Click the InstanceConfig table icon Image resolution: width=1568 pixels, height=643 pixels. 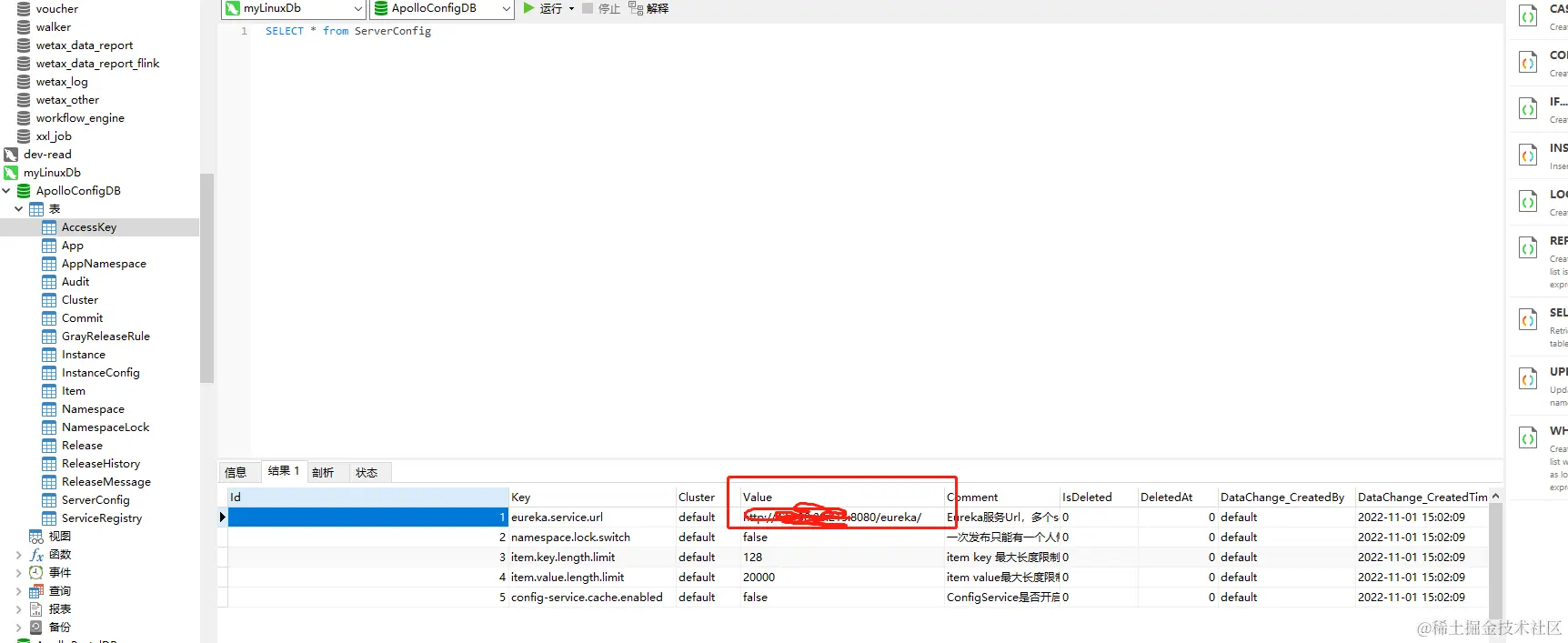[49, 373]
